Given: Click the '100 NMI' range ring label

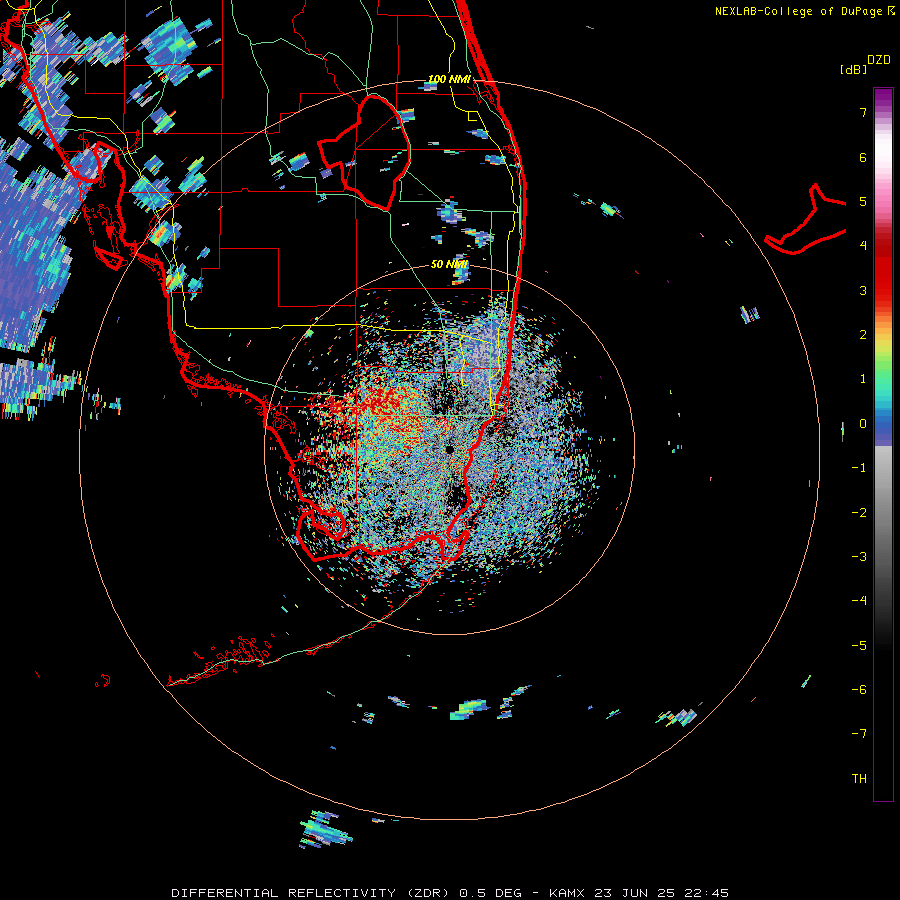Looking at the screenshot, I should pos(449,79).
